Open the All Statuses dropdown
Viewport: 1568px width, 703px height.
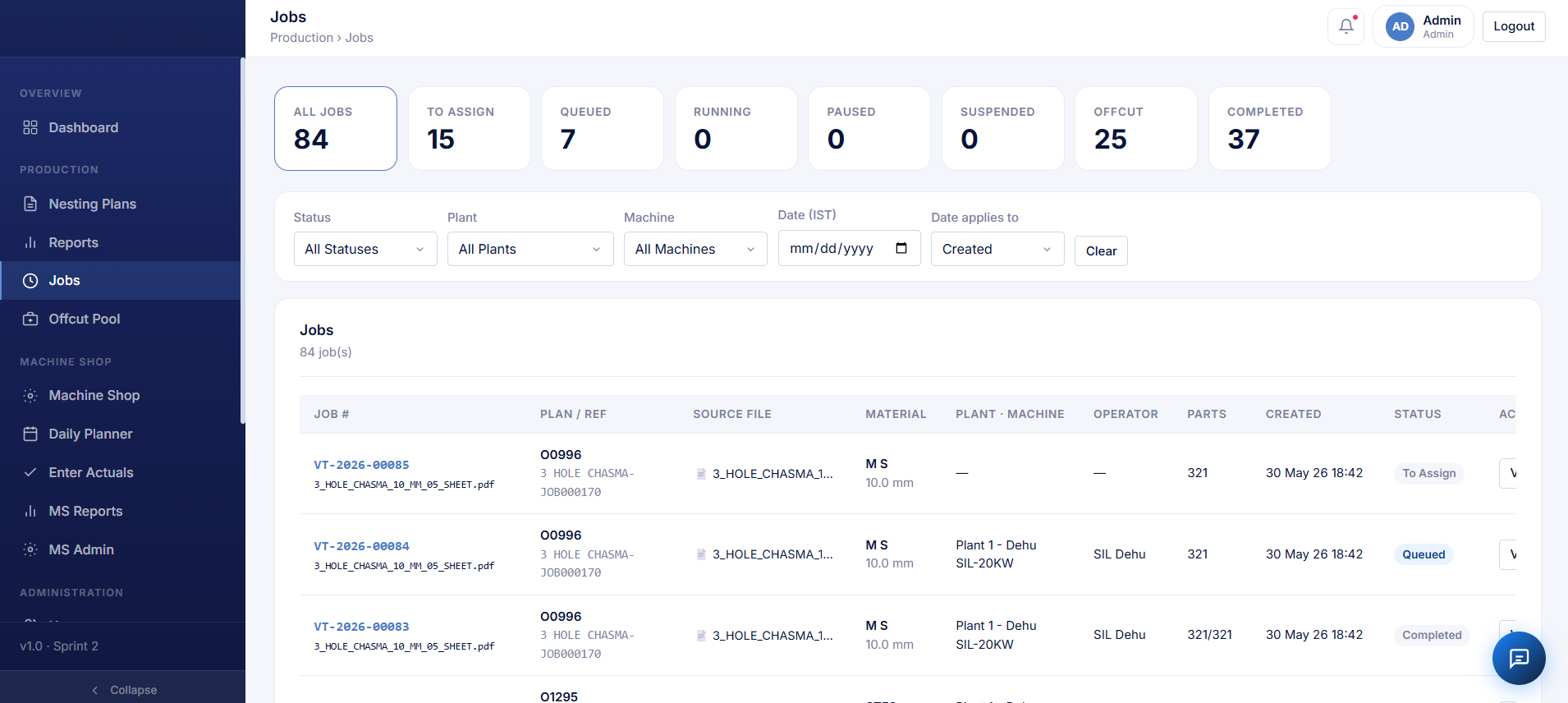point(365,249)
